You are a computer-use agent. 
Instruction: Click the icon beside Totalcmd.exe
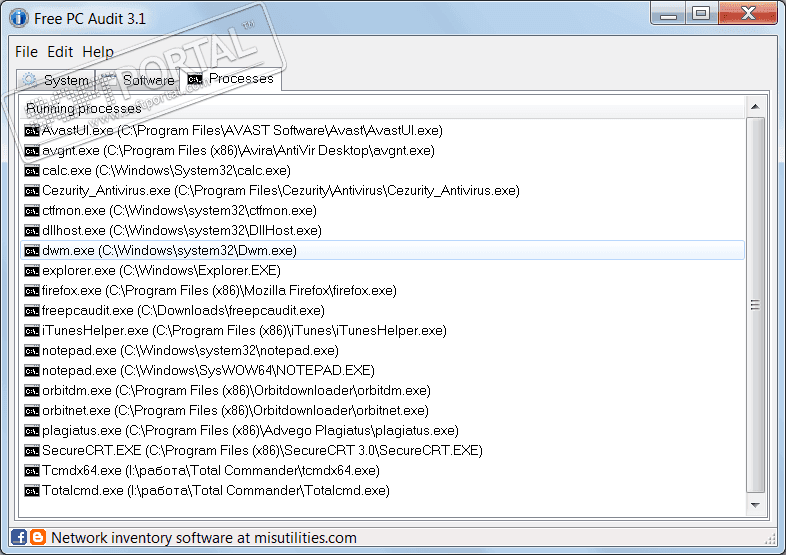pos(32,491)
